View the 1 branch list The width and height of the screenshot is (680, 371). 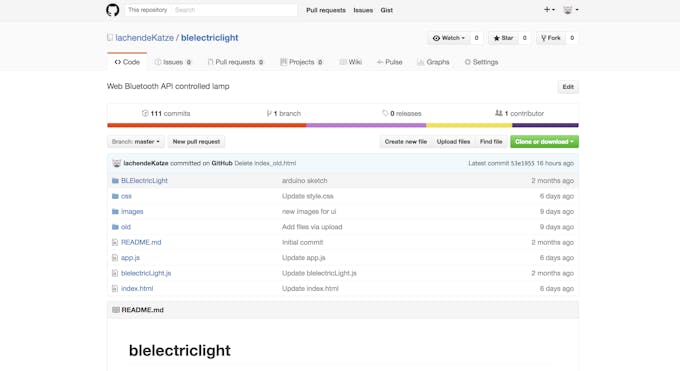(284, 113)
